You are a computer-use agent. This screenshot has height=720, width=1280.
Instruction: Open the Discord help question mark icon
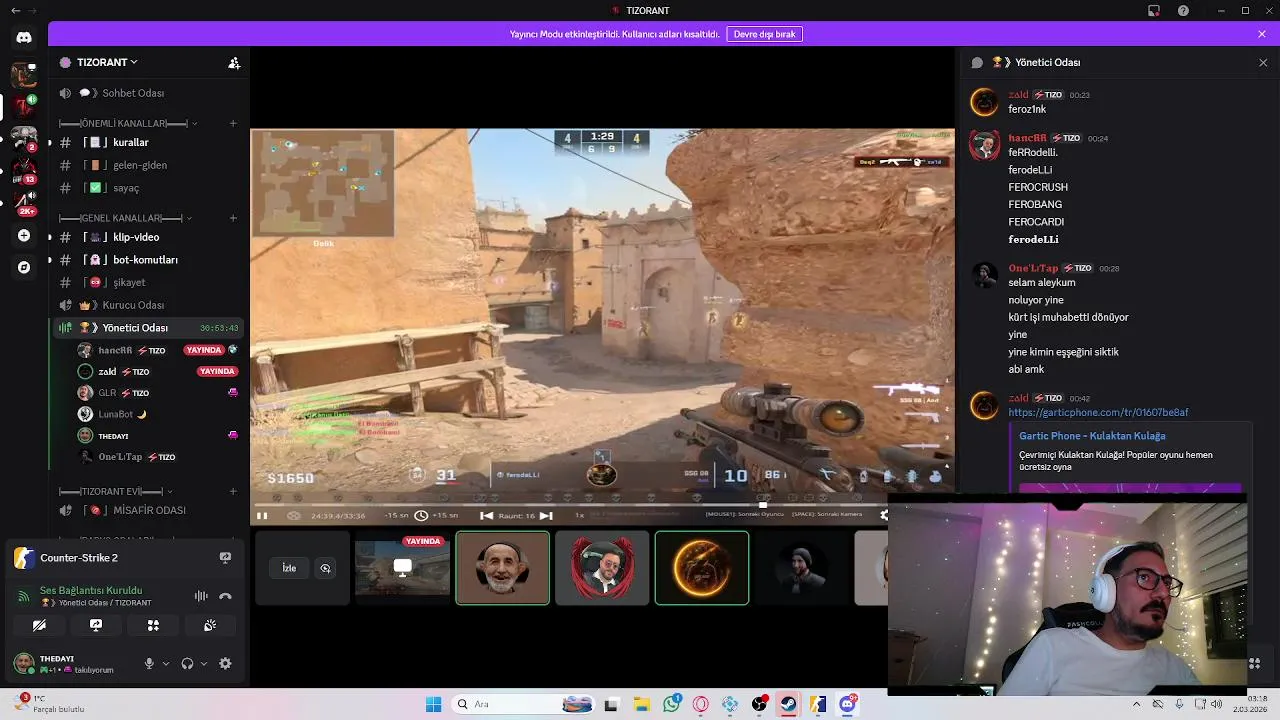(1184, 10)
